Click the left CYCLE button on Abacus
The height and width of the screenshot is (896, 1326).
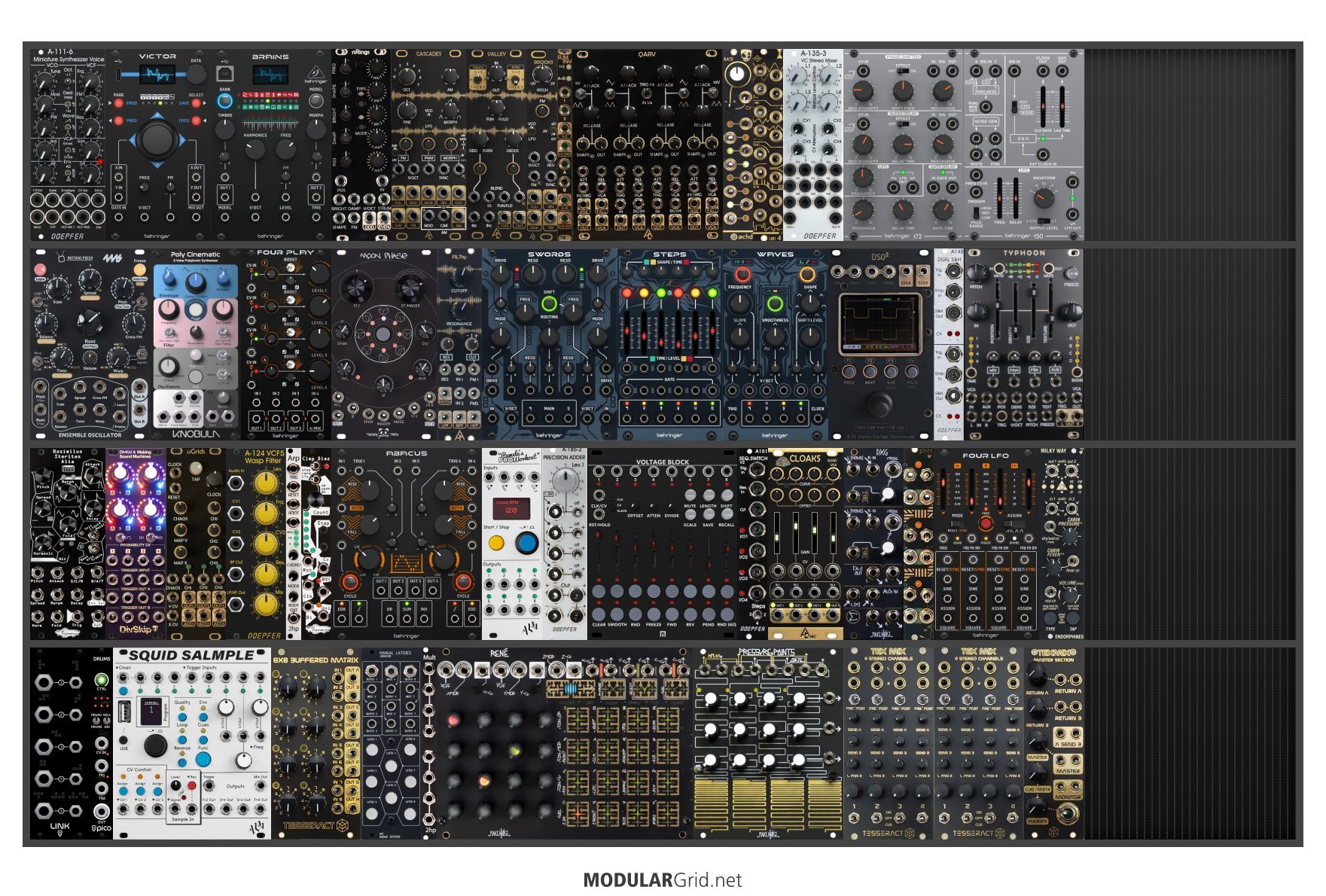point(349,583)
